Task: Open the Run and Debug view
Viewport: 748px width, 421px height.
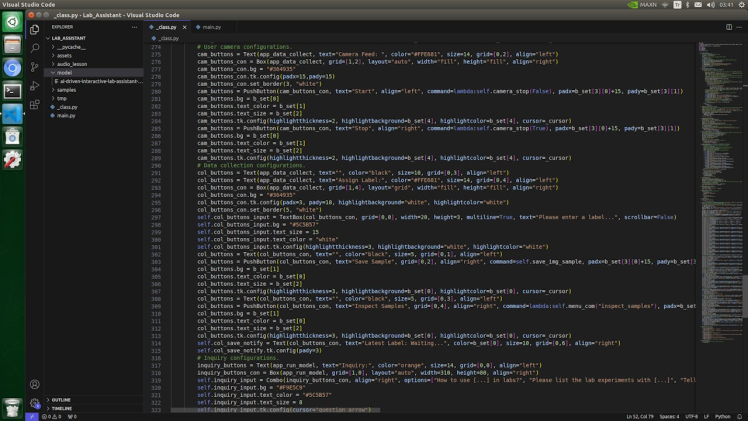Action: [35, 86]
